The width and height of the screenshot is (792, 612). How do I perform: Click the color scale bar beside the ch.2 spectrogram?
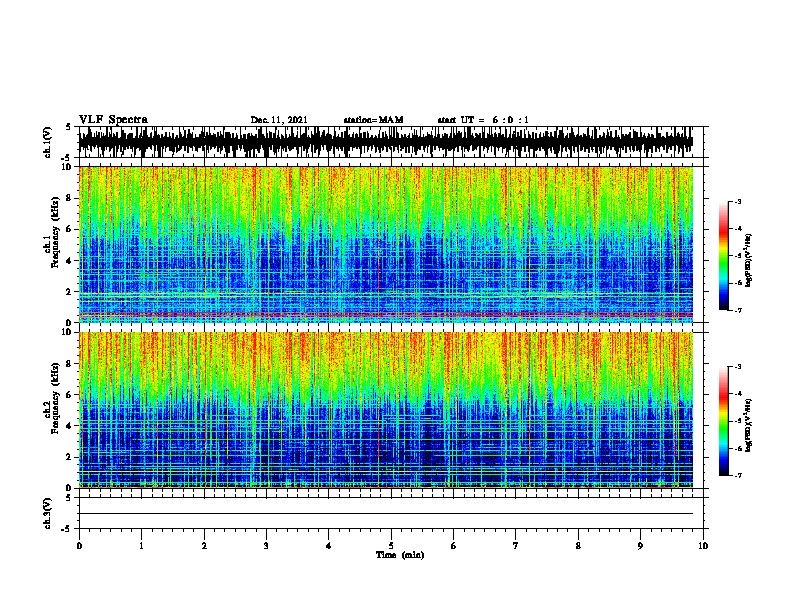point(723,421)
